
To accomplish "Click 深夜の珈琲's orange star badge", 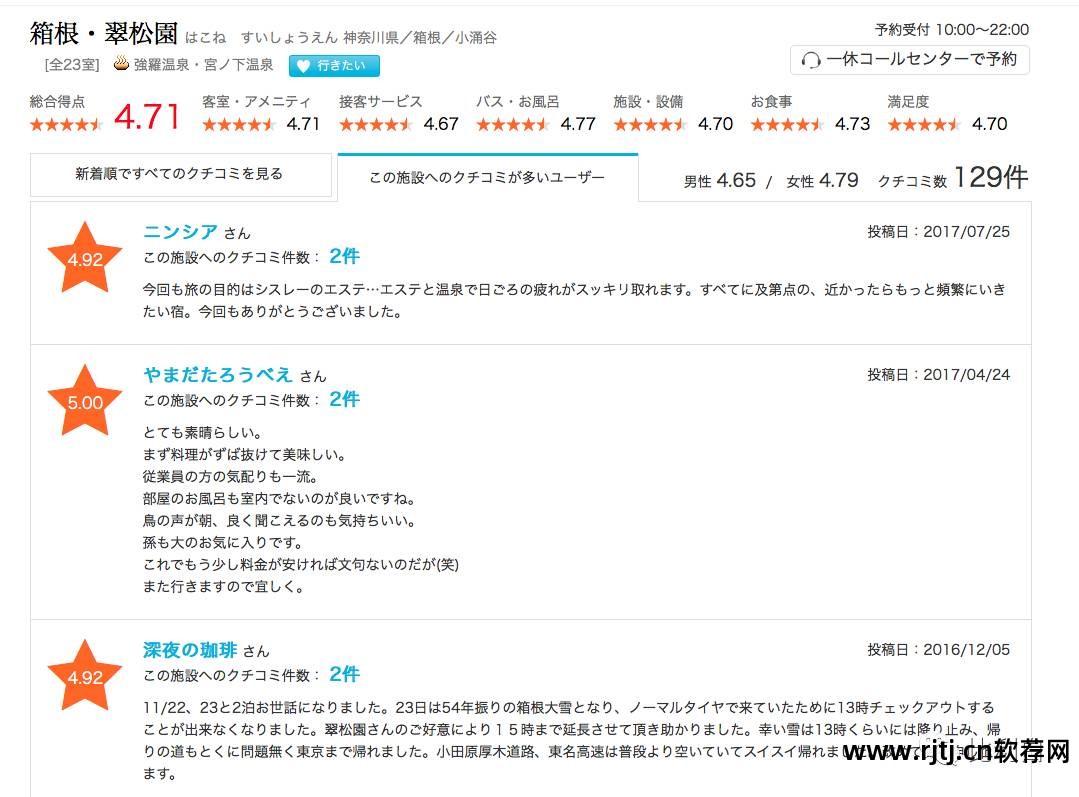I will 84,676.
